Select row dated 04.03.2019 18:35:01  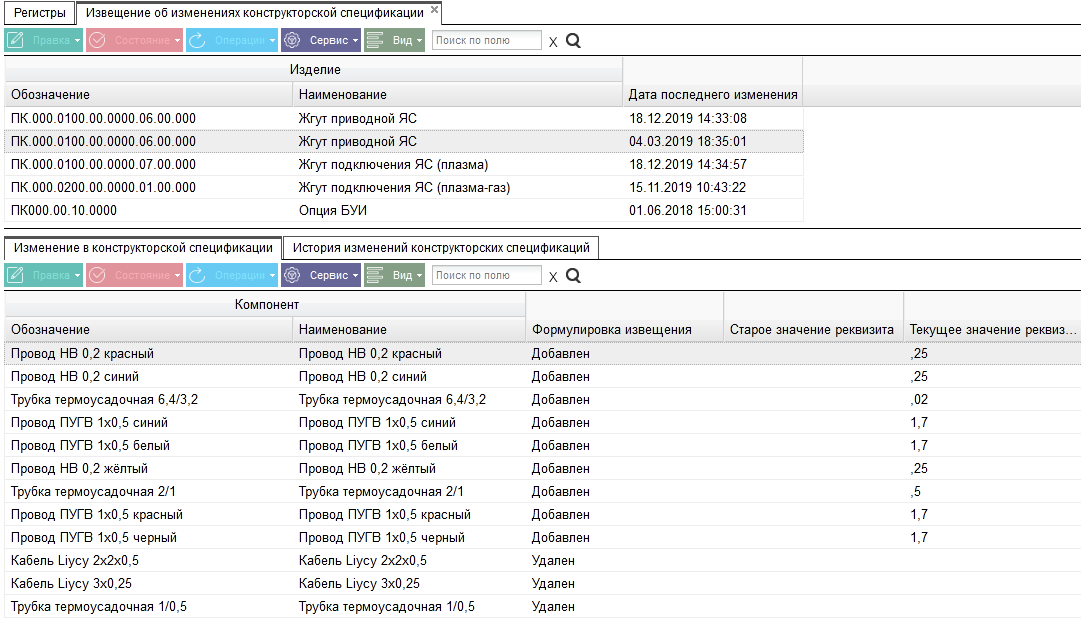[404, 141]
